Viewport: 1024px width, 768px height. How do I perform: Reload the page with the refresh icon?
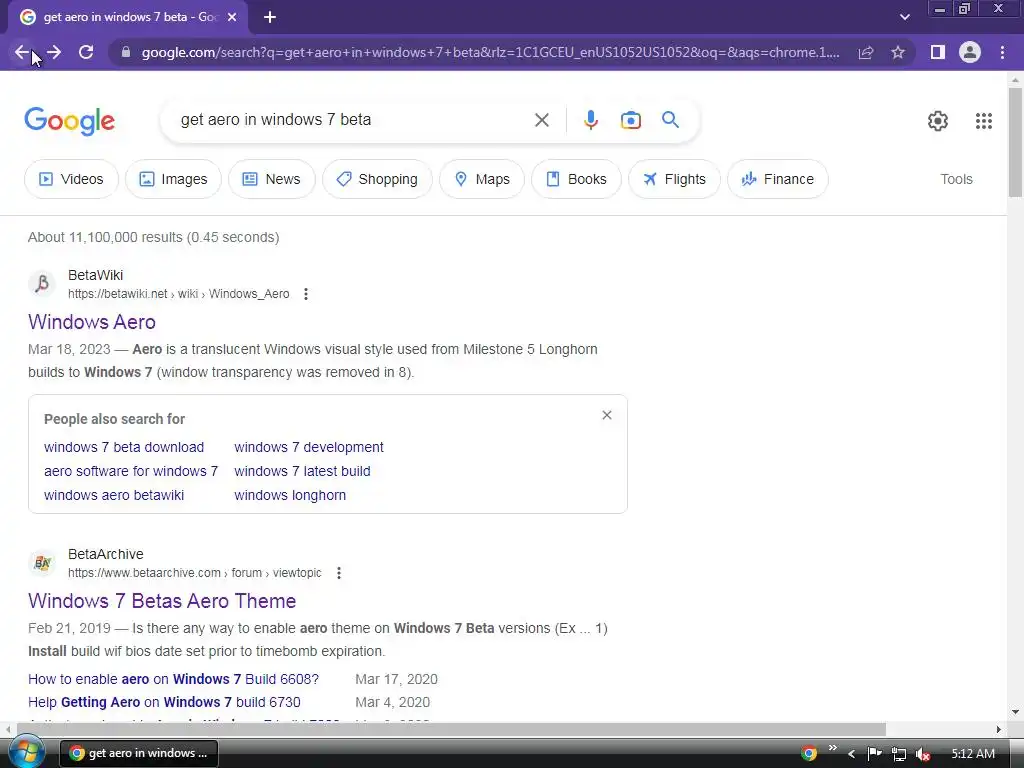coord(86,52)
